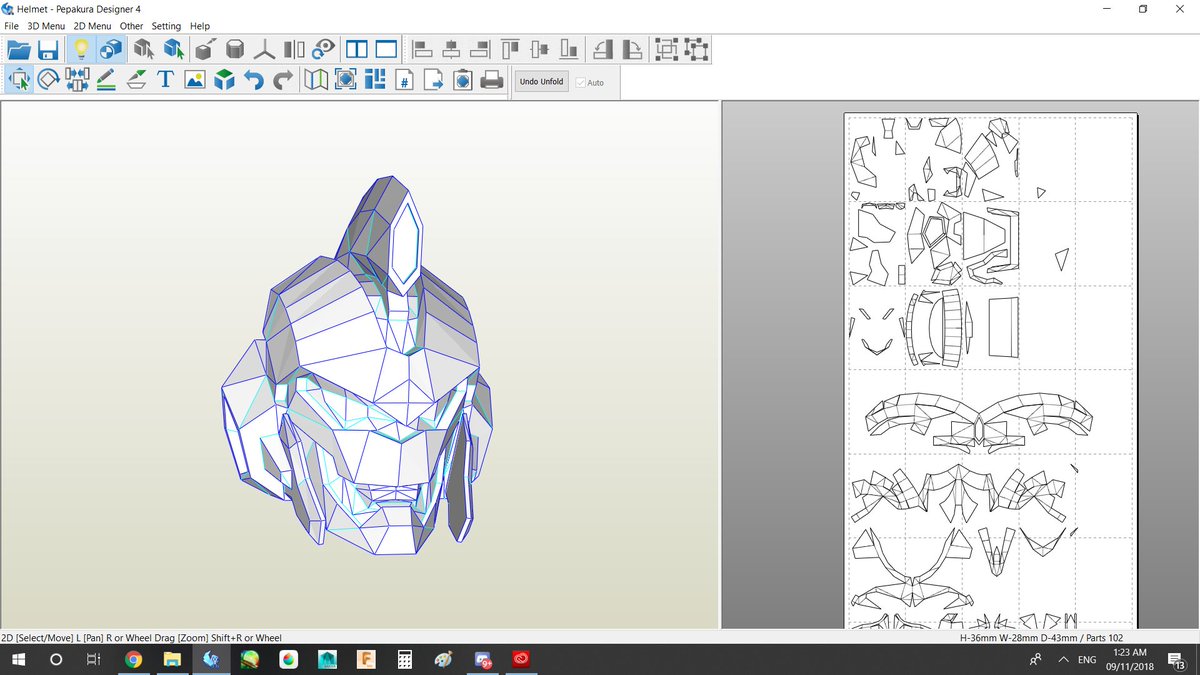Click the three-axis orientation icon
This screenshot has width=1200, height=675.
264,49
